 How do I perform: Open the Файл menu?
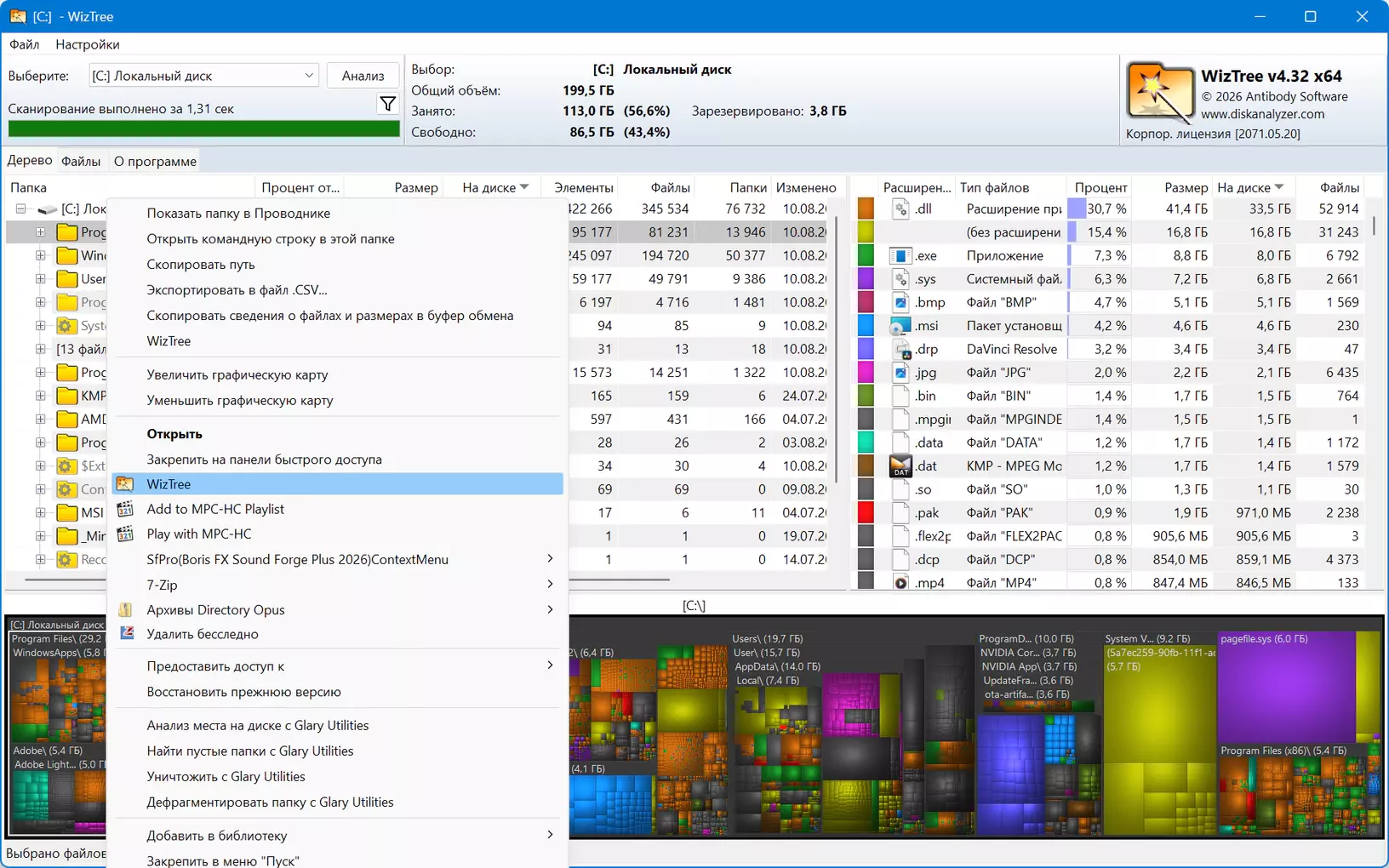click(25, 44)
